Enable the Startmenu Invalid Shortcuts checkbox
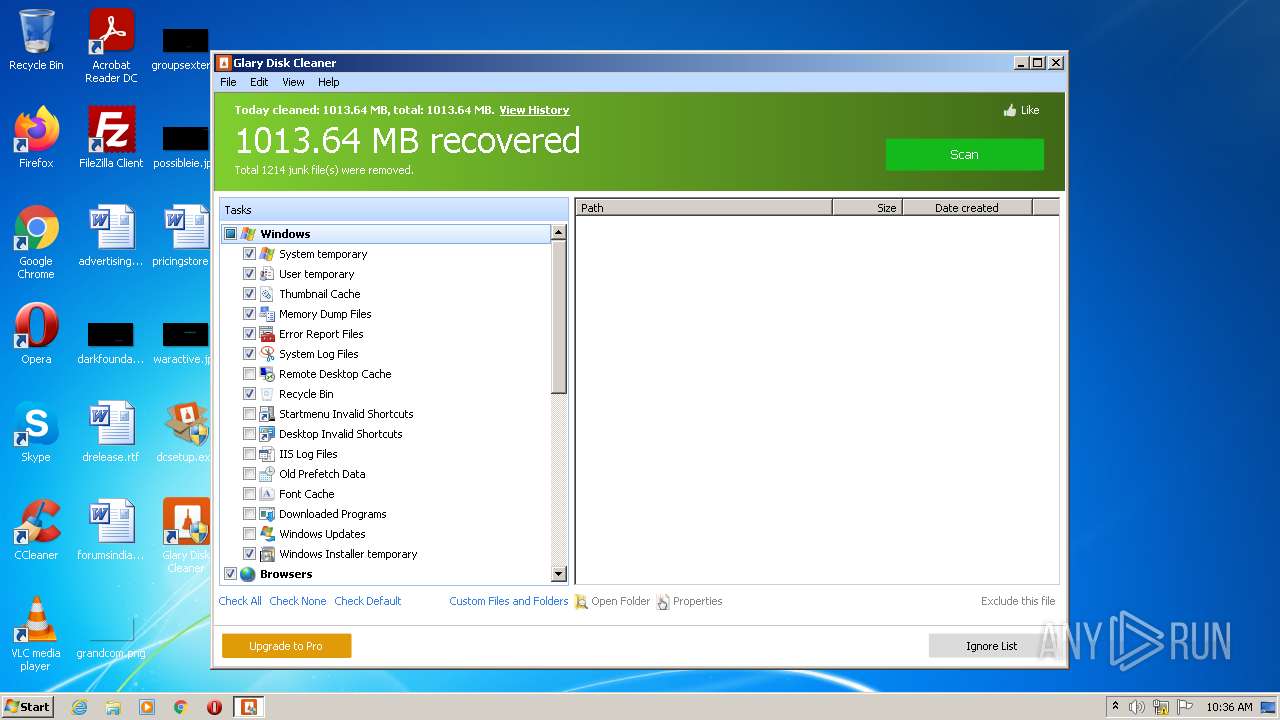 249,414
